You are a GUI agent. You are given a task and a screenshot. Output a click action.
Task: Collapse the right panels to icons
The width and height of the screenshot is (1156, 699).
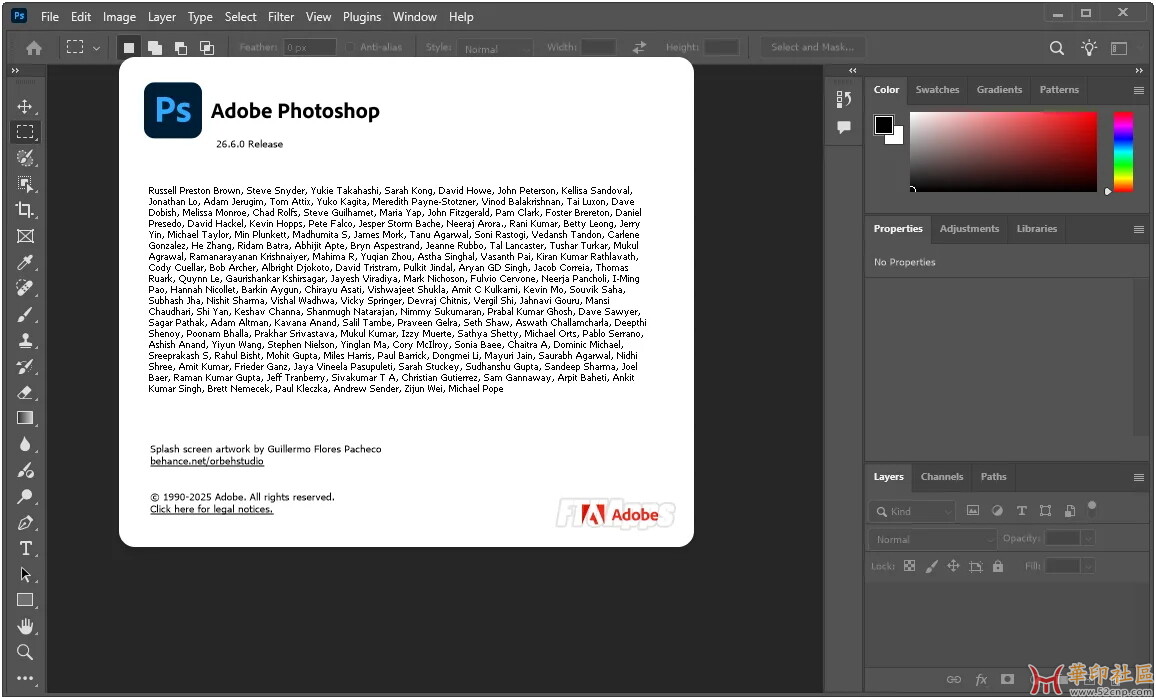[x=1139, y=70]
